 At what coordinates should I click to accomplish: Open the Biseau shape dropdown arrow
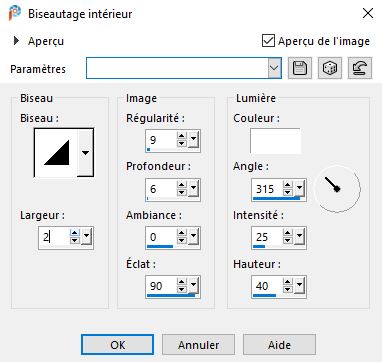point(85,153)
